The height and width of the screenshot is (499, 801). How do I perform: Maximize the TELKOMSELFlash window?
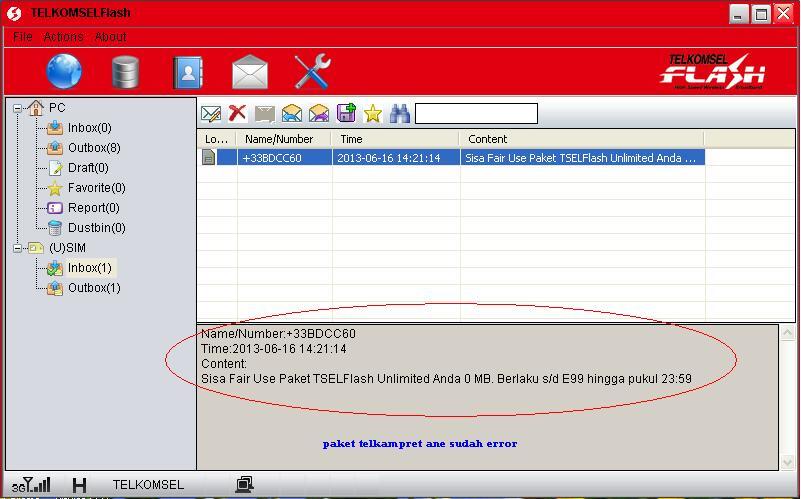[x=761, y=14]
